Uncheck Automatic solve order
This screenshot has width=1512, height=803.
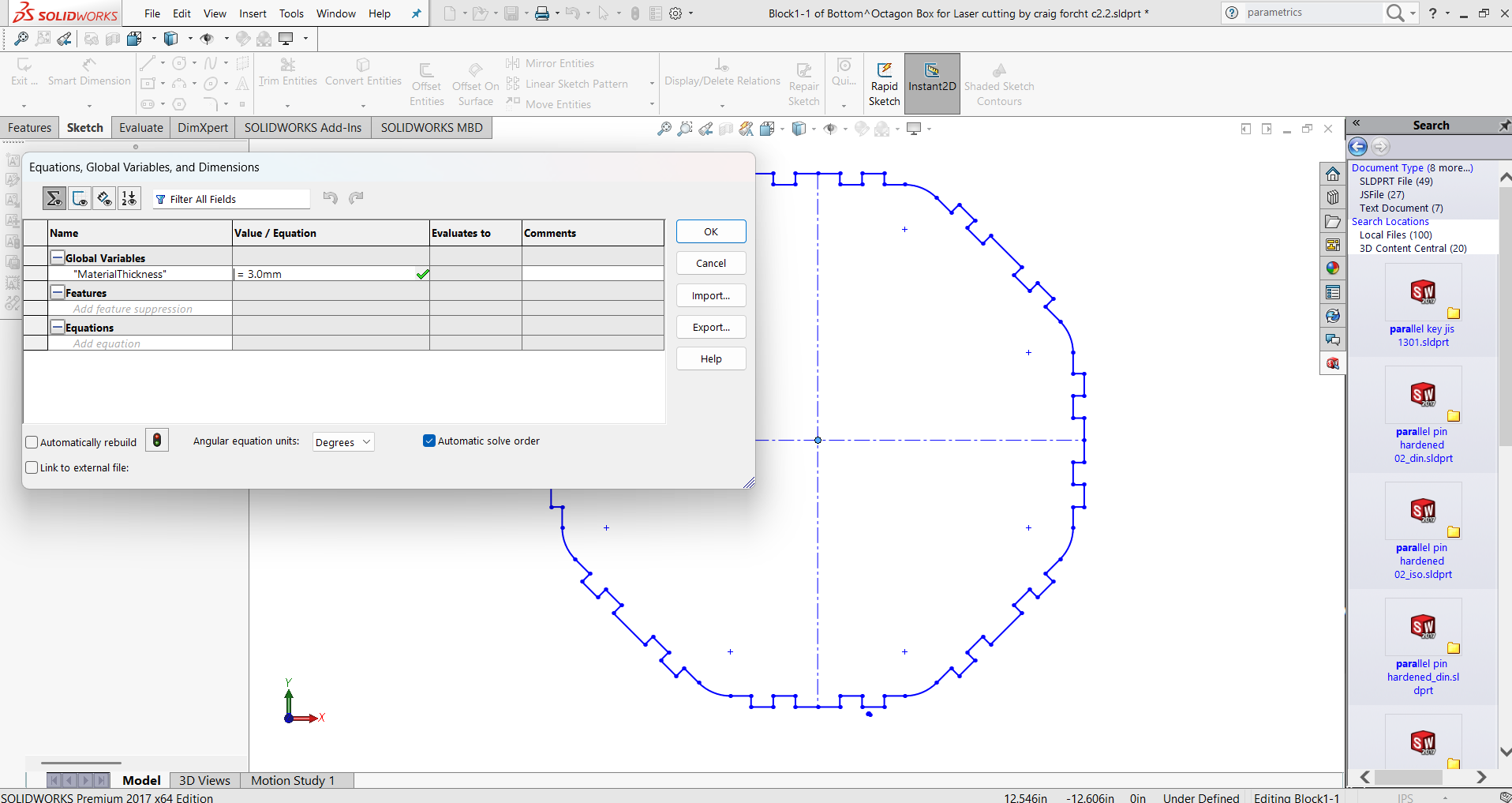429,441
